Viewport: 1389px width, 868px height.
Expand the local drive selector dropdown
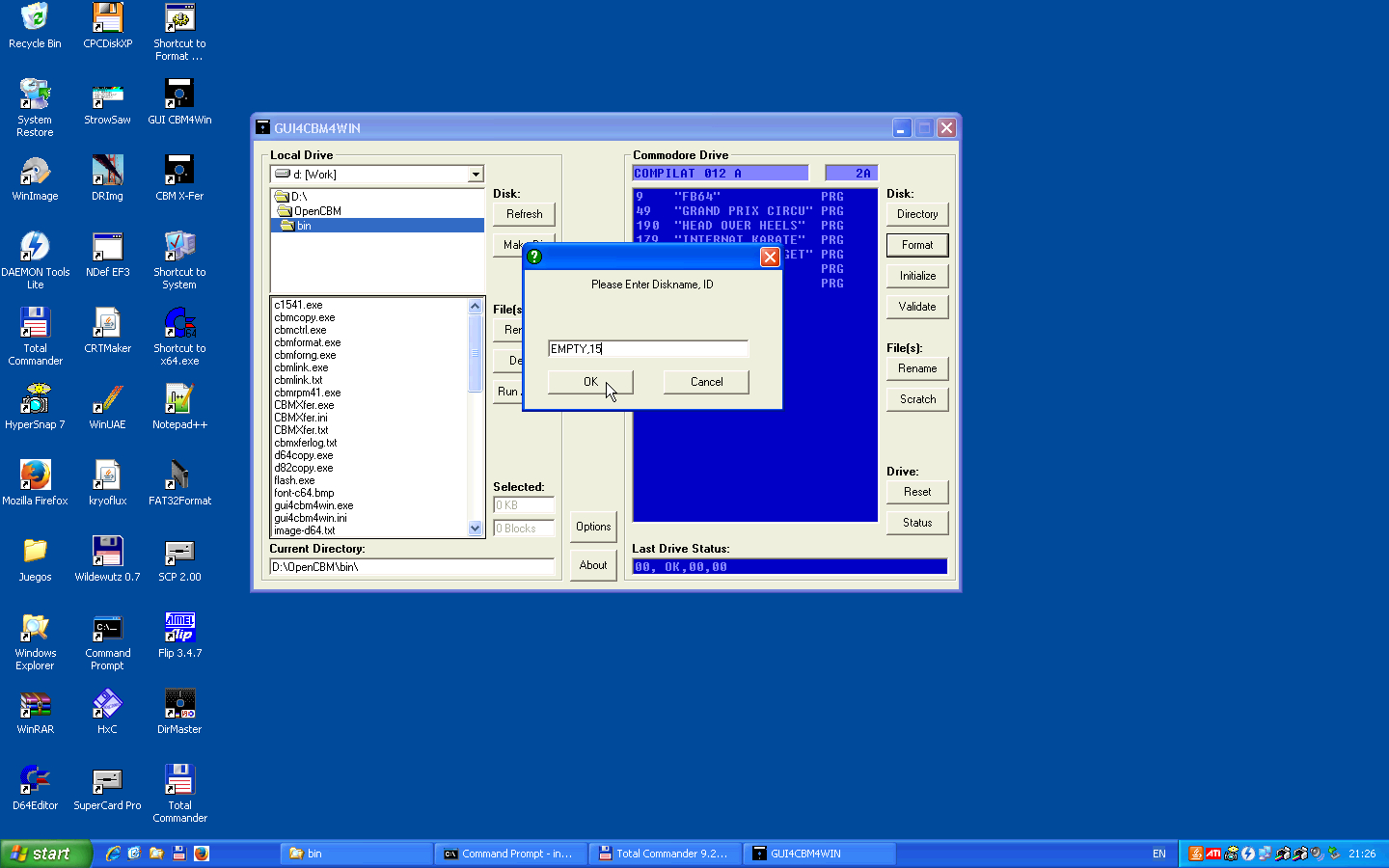click(476, 175)
